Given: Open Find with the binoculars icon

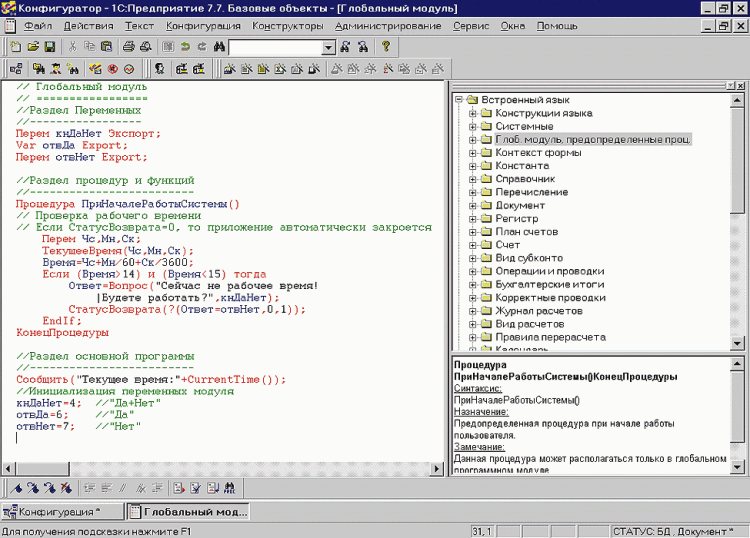Looking at the screenshot, I should [219, 46].
